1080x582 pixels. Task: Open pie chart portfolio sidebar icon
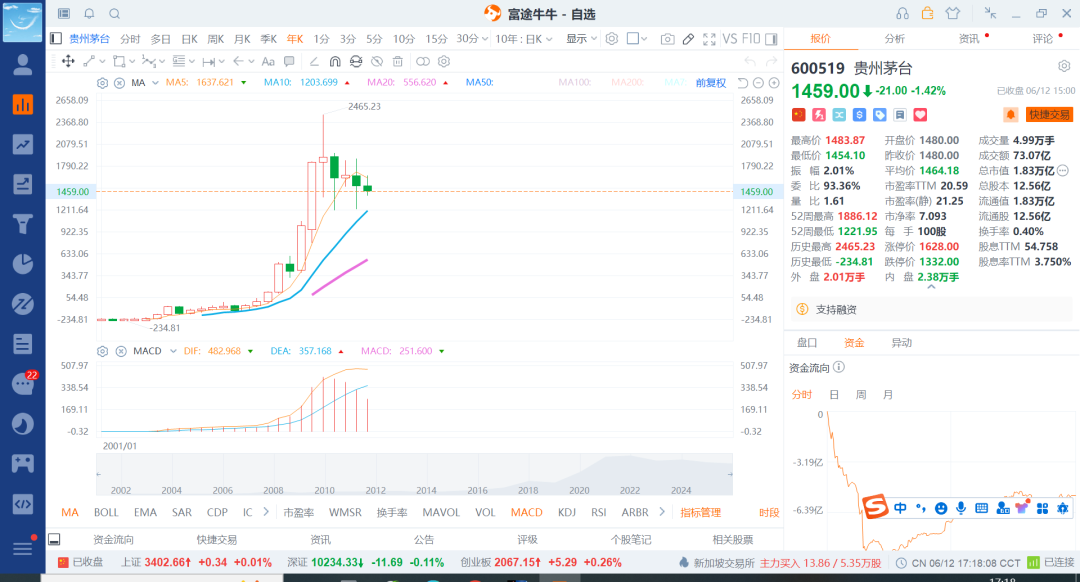[x=23, y=264]
